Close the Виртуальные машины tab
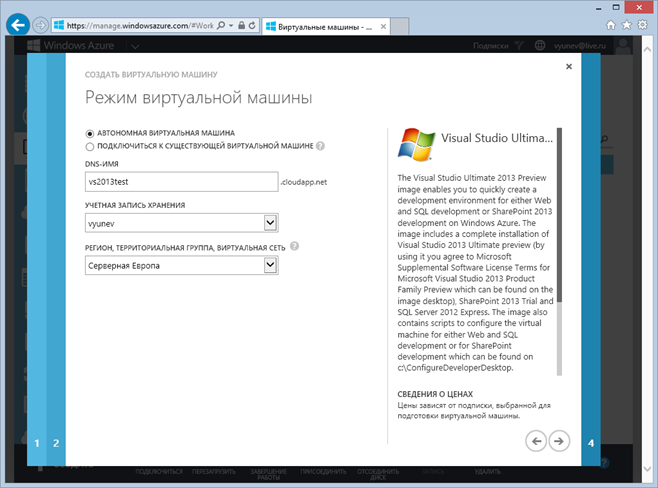Image resolution: width=658 pixels, height=488 pixels. (x=383, y=27)
